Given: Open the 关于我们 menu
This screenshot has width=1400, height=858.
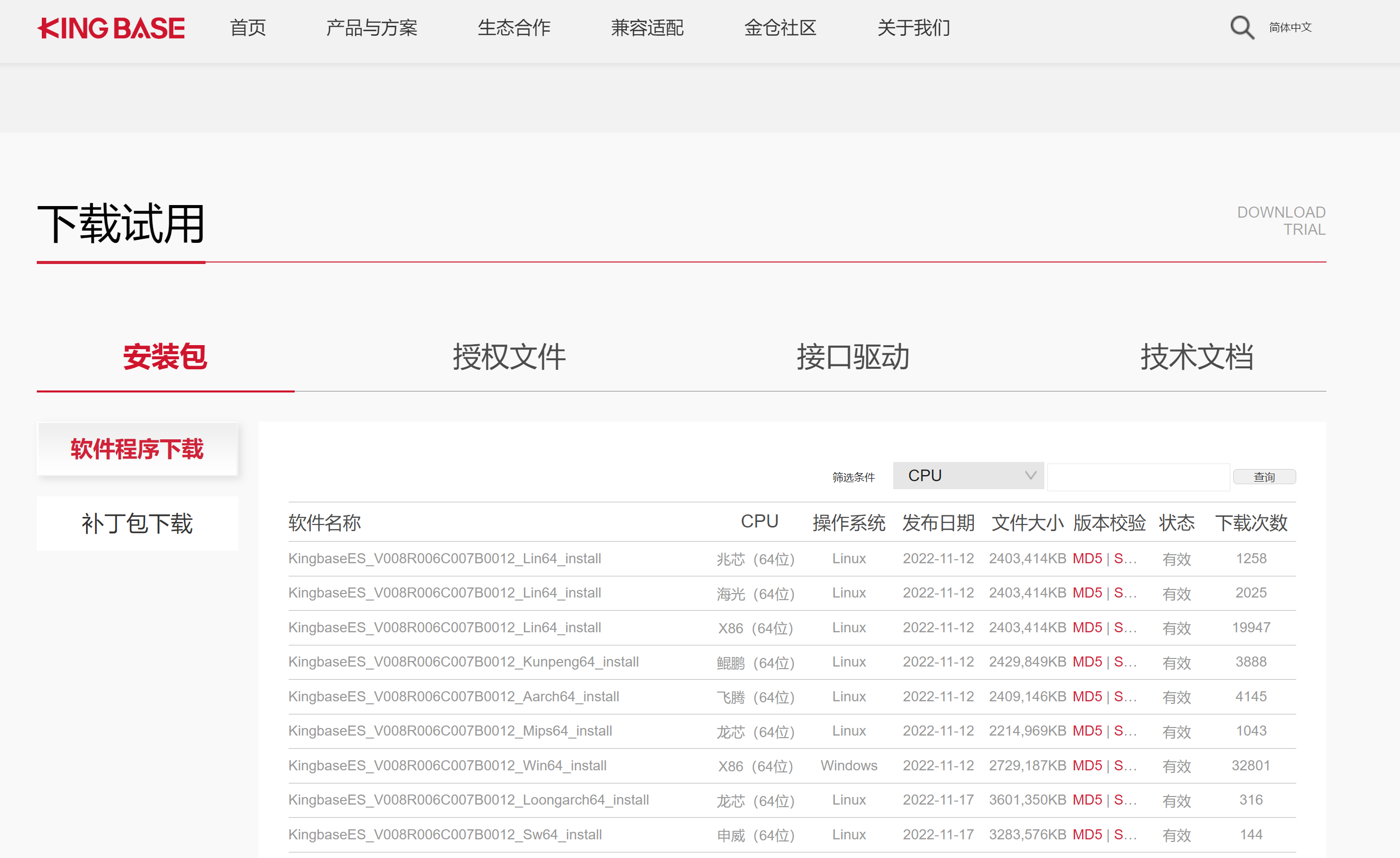Looking at the screenshot, I should pos(914,27).
